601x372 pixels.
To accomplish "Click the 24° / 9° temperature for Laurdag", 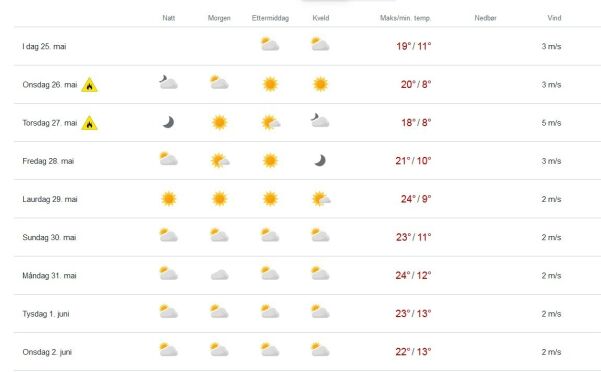I will pos(416,199).
